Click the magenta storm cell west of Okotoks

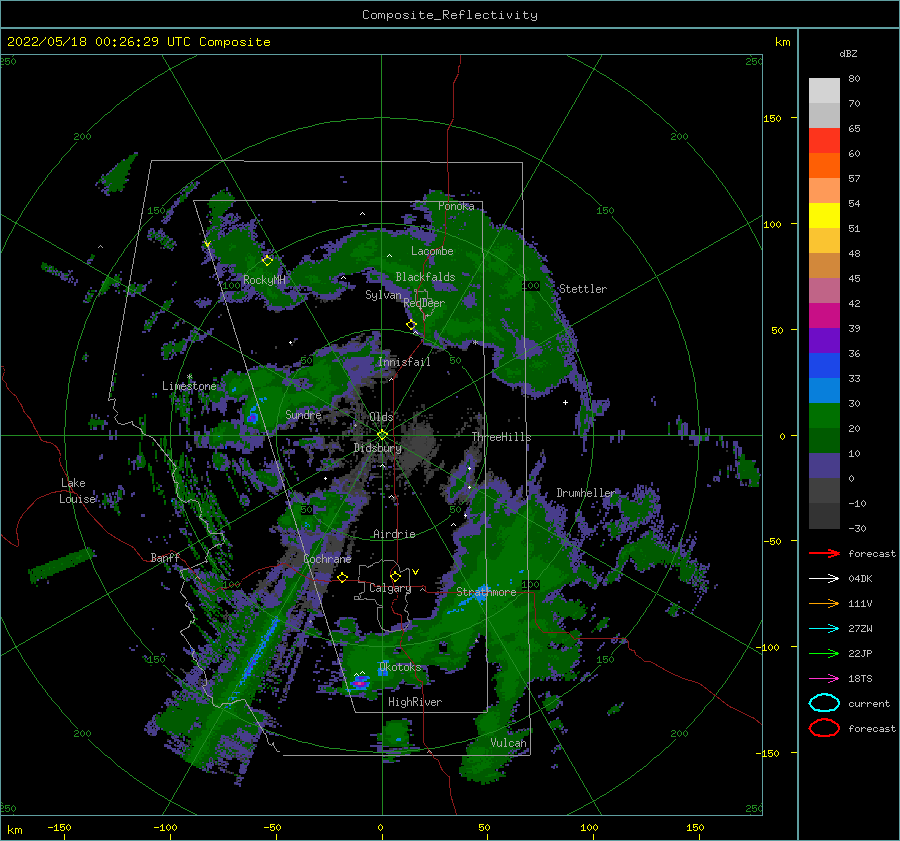(x=360, y=682)
